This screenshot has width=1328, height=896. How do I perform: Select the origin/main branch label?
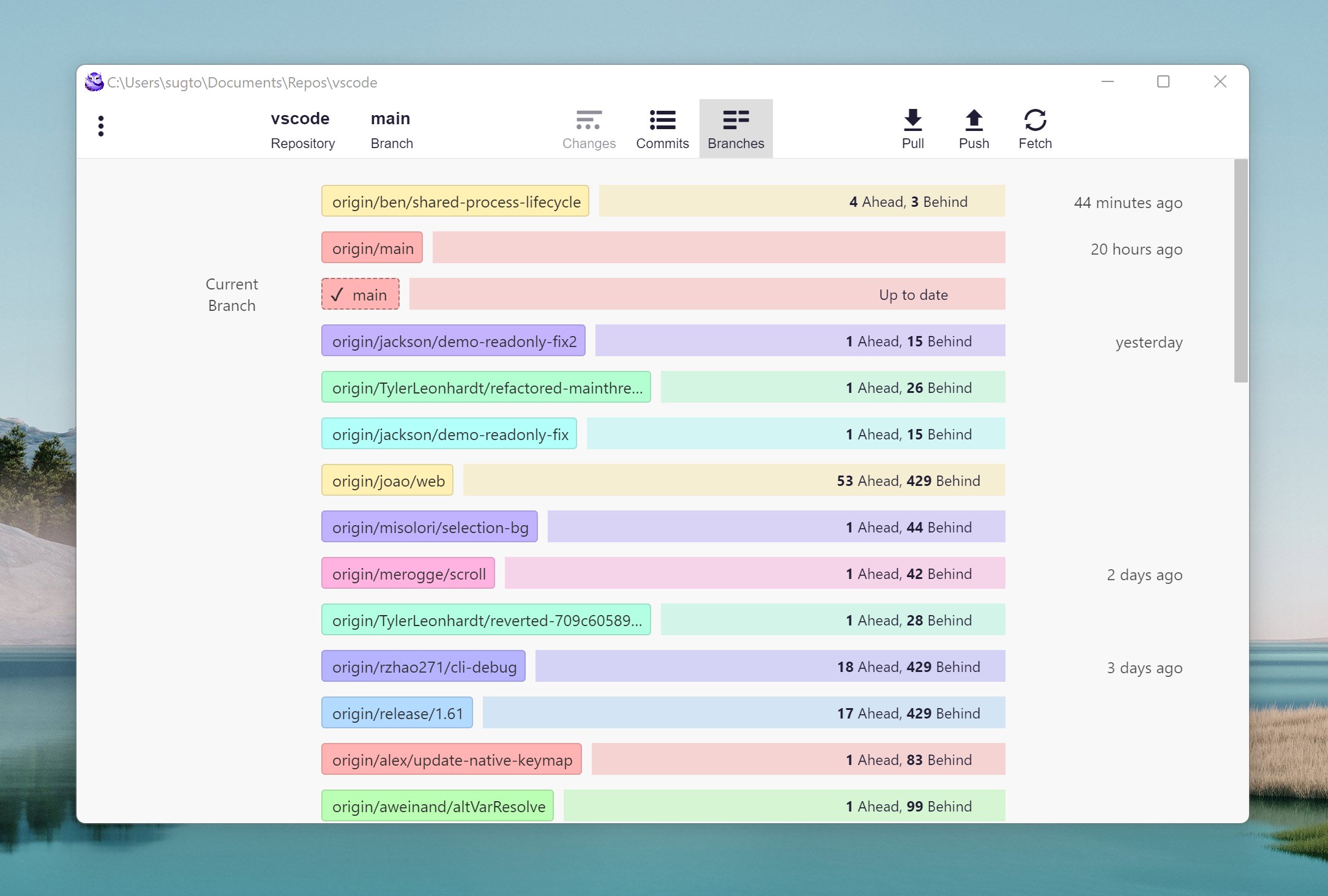click(x=372, y=248)
